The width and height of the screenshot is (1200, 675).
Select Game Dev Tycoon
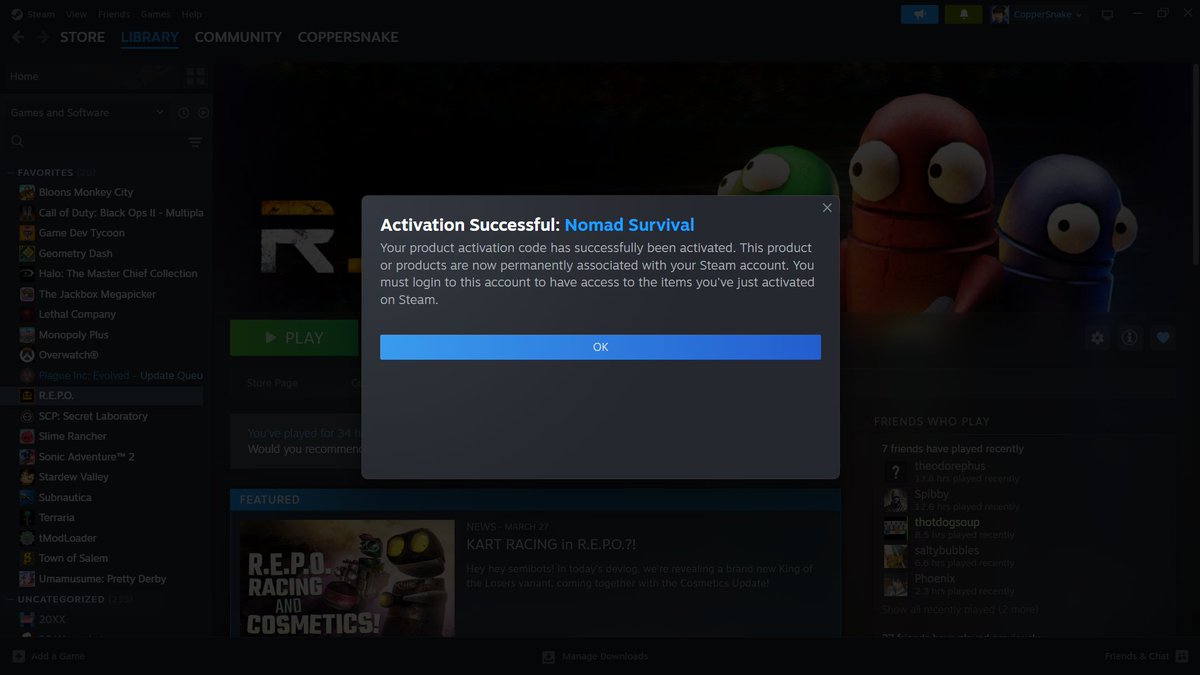pyautogui.click(x=82, y=233)
